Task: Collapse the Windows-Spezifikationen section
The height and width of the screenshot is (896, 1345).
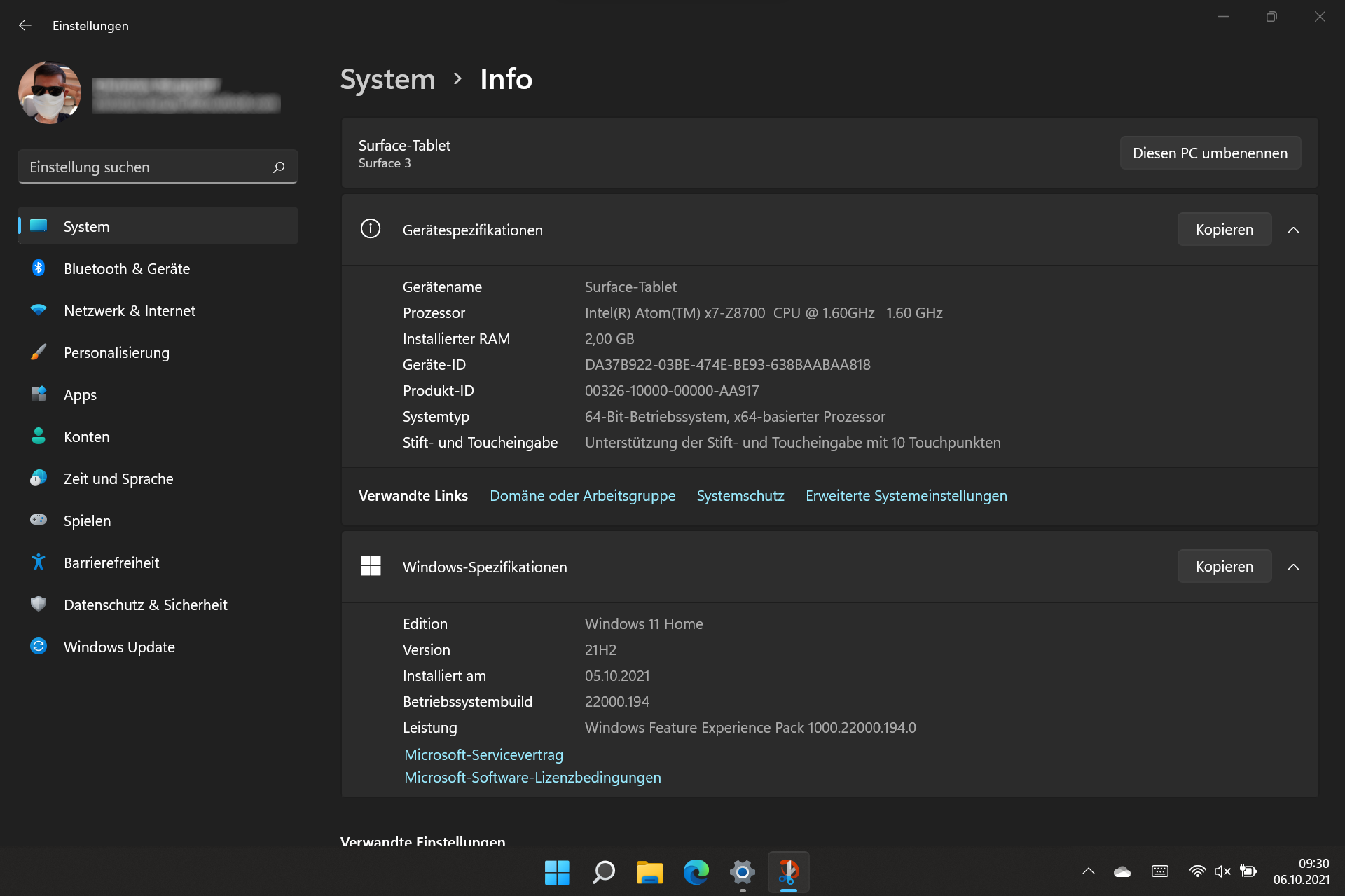Action: pyautogui.click(x=1294, y=567)
